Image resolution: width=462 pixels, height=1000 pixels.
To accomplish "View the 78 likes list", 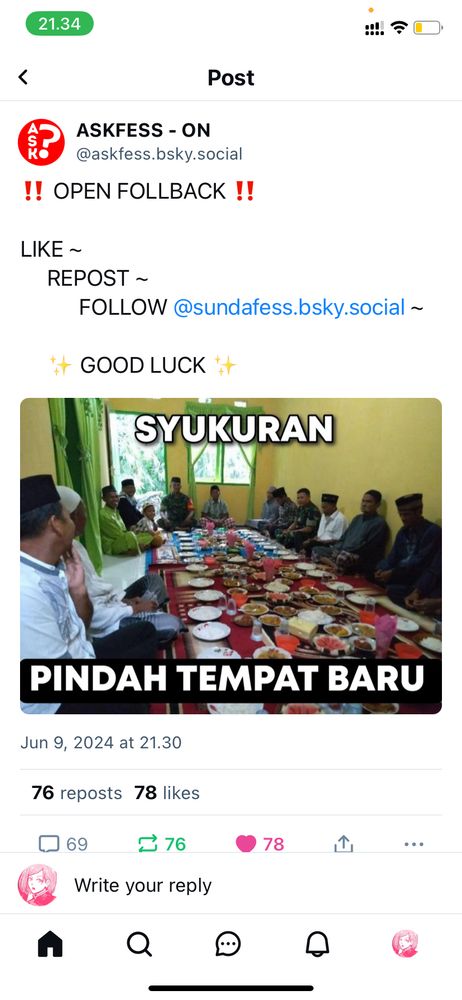I will (167, 793).
